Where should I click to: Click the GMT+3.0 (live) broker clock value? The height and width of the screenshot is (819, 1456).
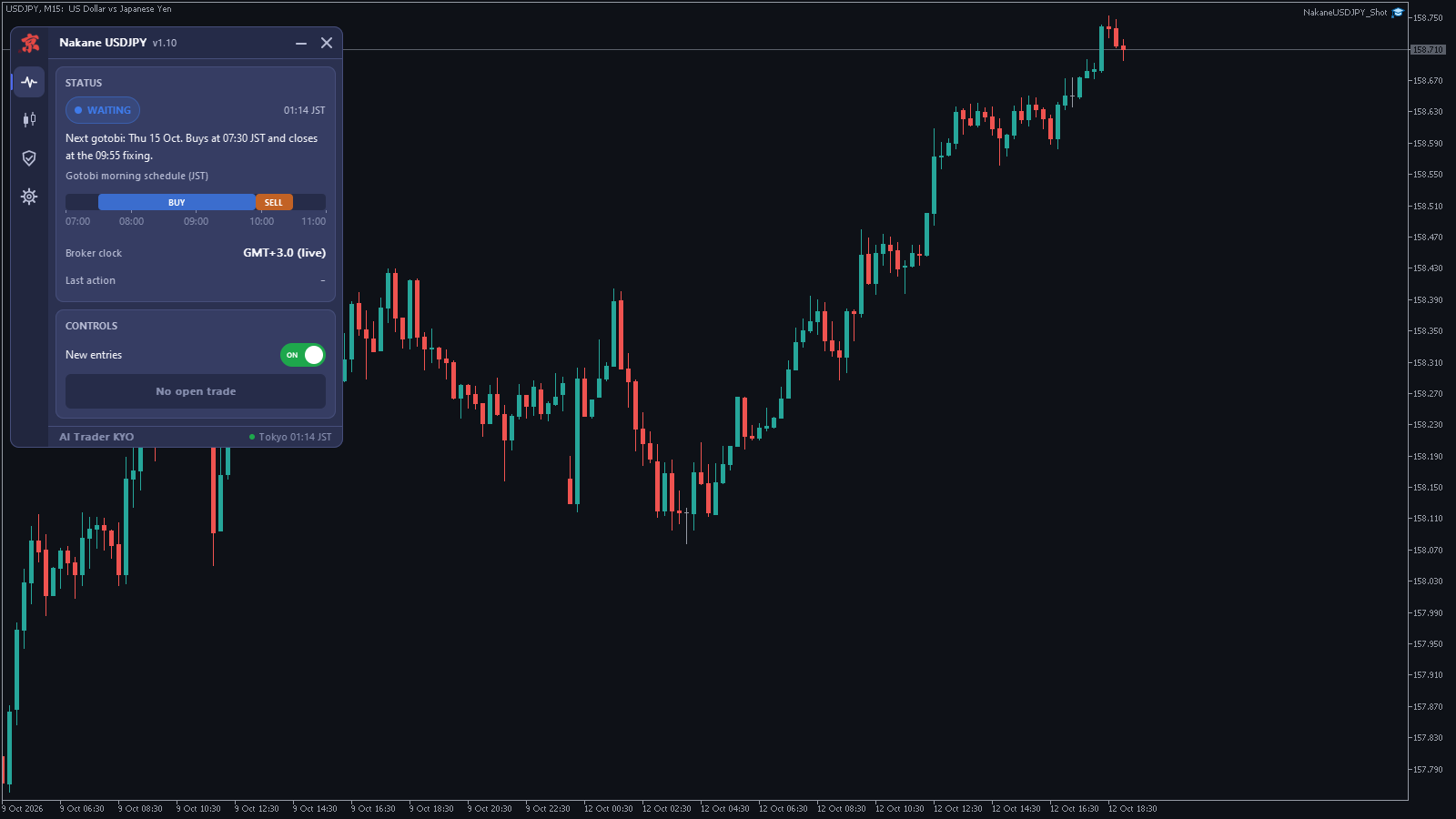coord(284,253)
